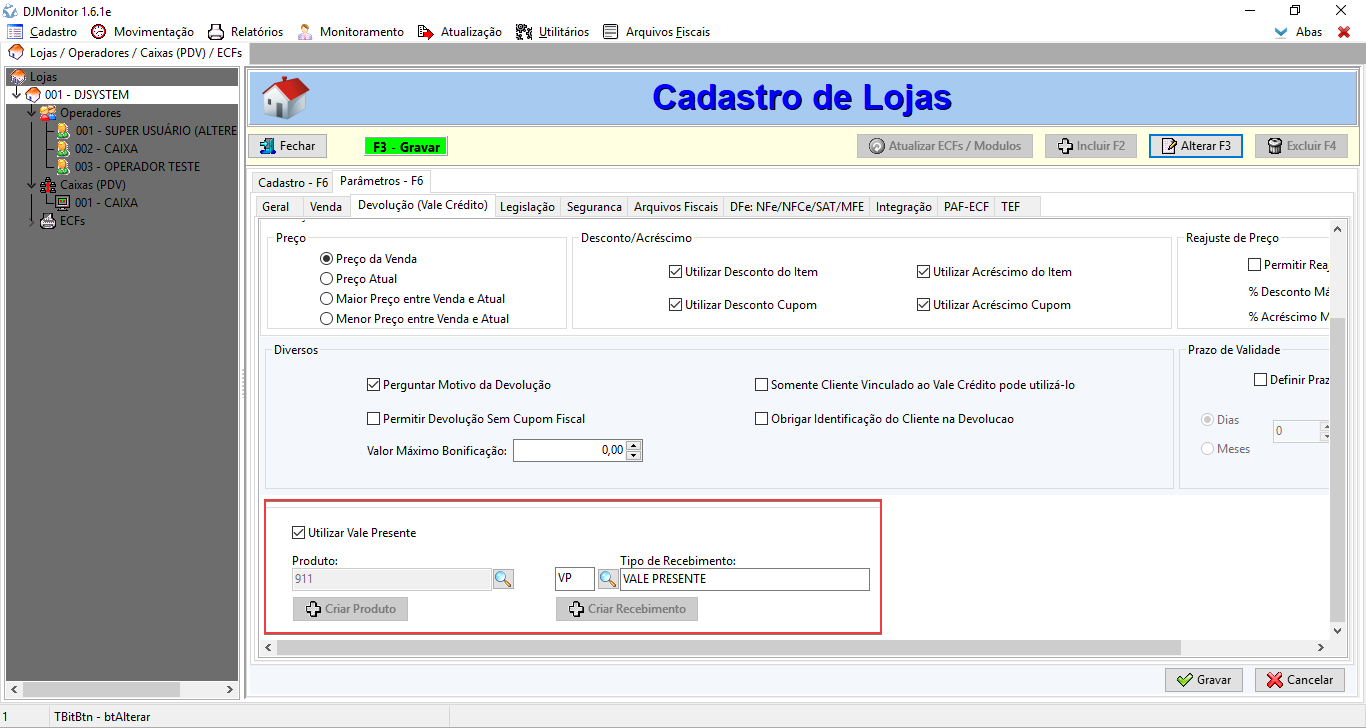The image size is (1366, 728).
Task: Open the Abas dropdown chevron
Action: click(1281, 32)
